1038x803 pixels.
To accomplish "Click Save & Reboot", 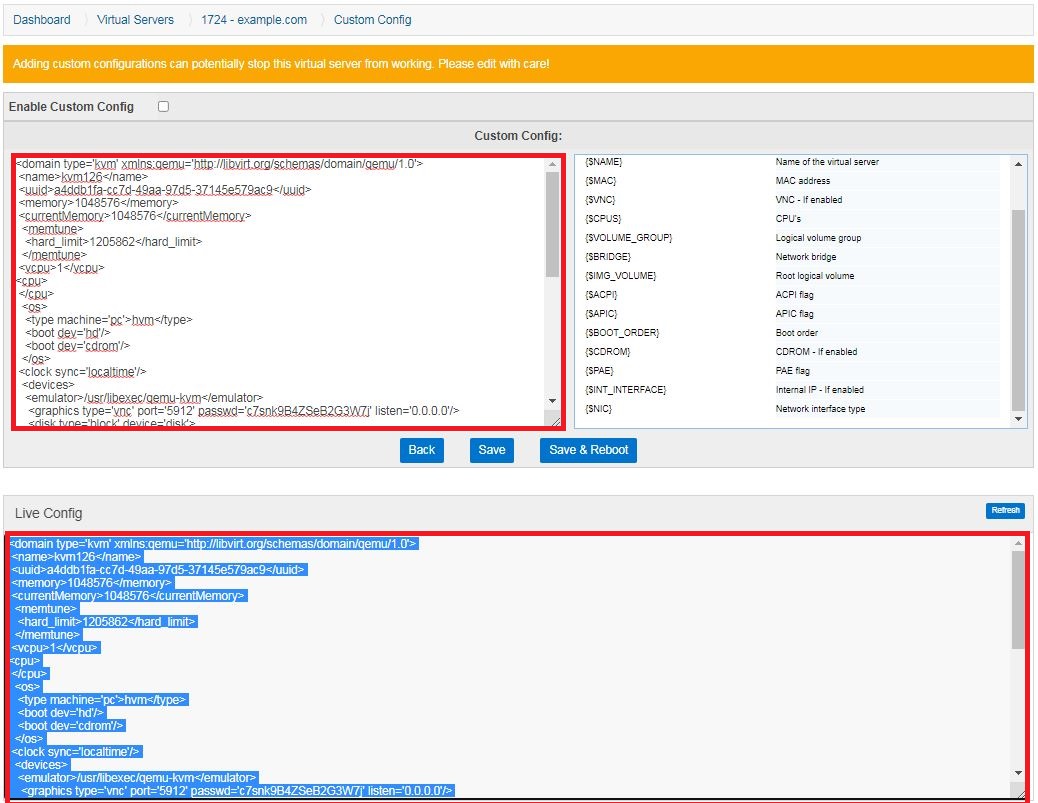I will [x=588, y=450].
